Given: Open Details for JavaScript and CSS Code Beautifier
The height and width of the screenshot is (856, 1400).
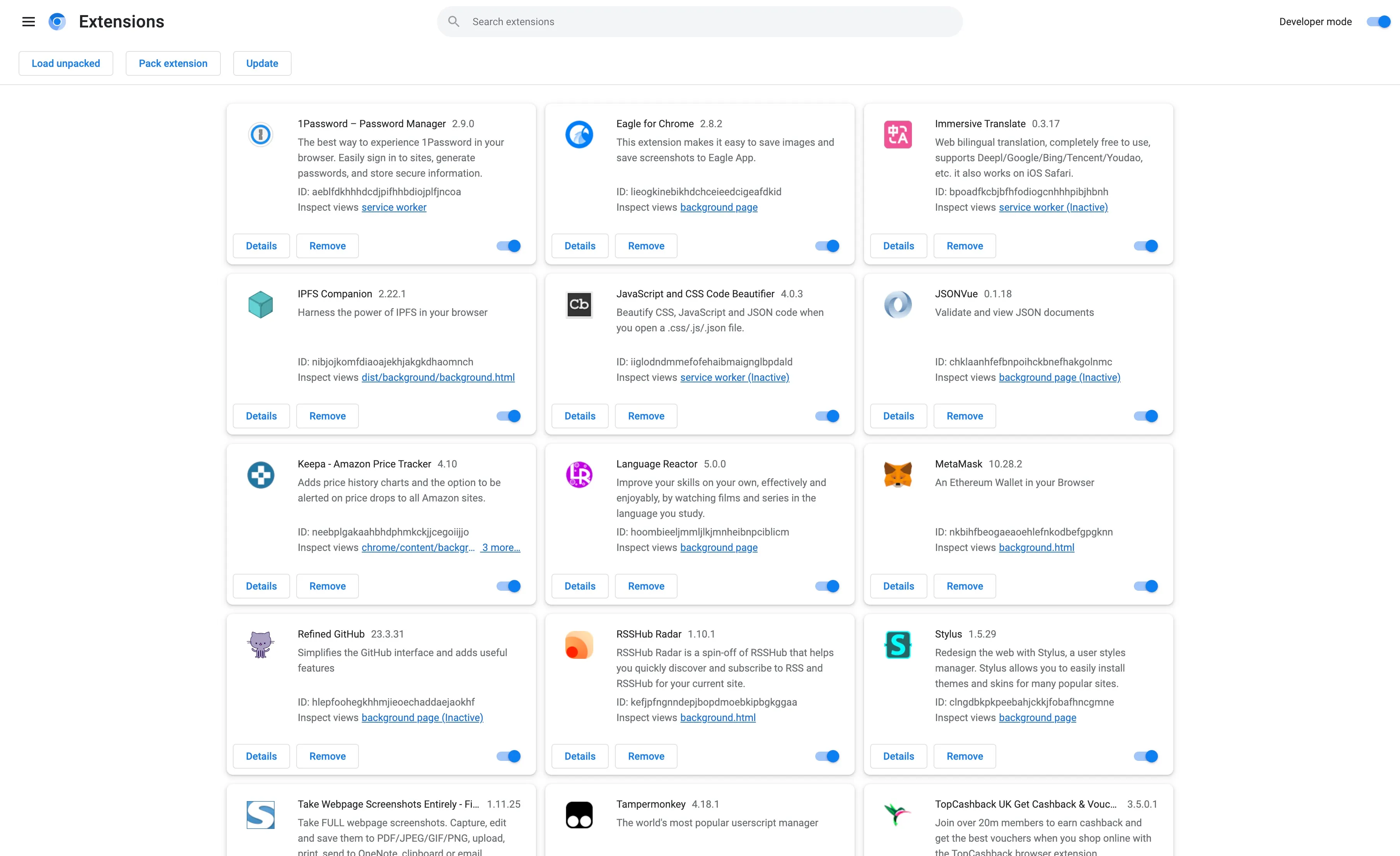Looking at the screenshot, I should [x=580, y=416].
